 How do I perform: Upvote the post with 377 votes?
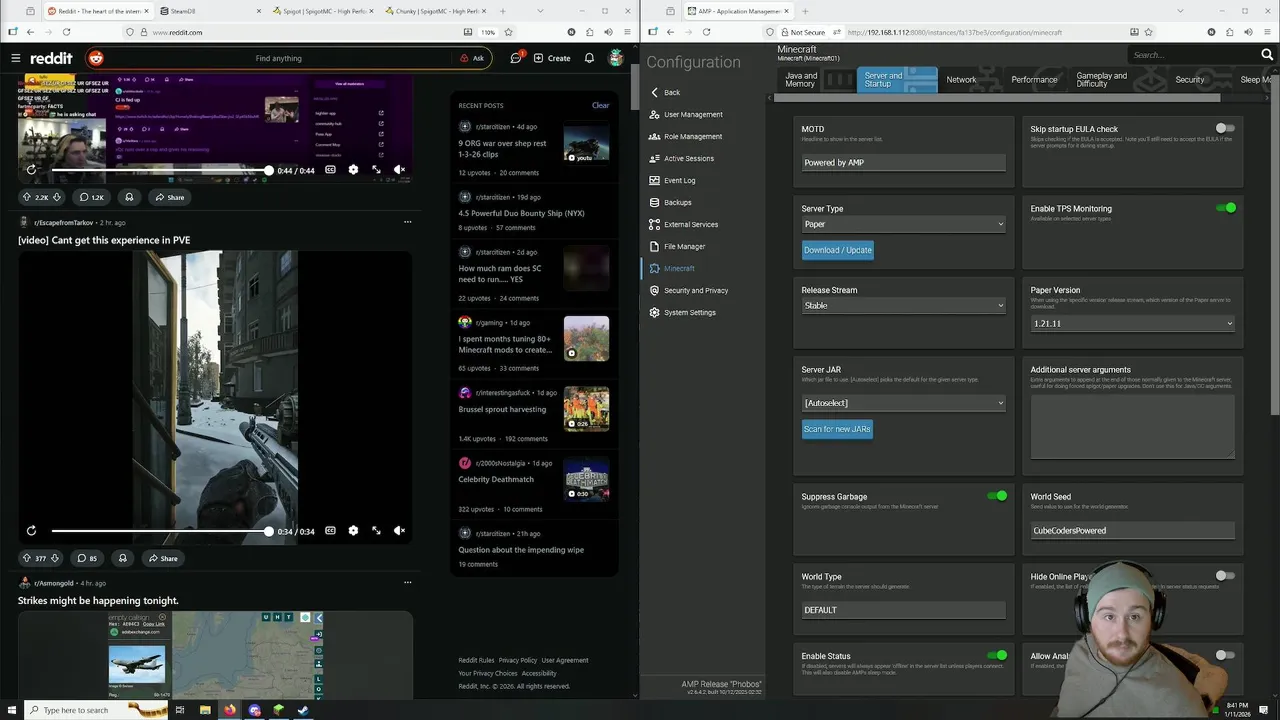click(27, 558)
